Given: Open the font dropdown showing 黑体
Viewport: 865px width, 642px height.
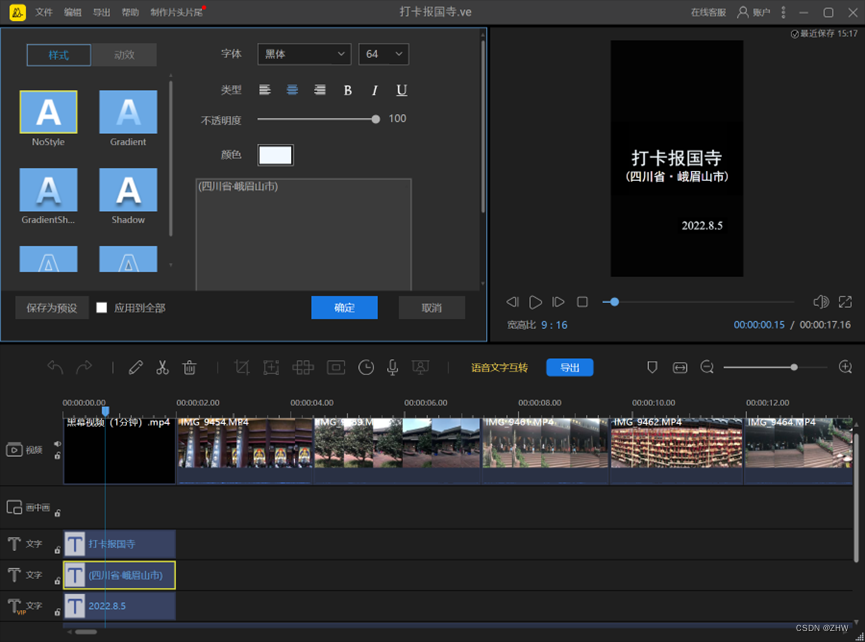Looking at the screenshot, I should pos(304,54).
